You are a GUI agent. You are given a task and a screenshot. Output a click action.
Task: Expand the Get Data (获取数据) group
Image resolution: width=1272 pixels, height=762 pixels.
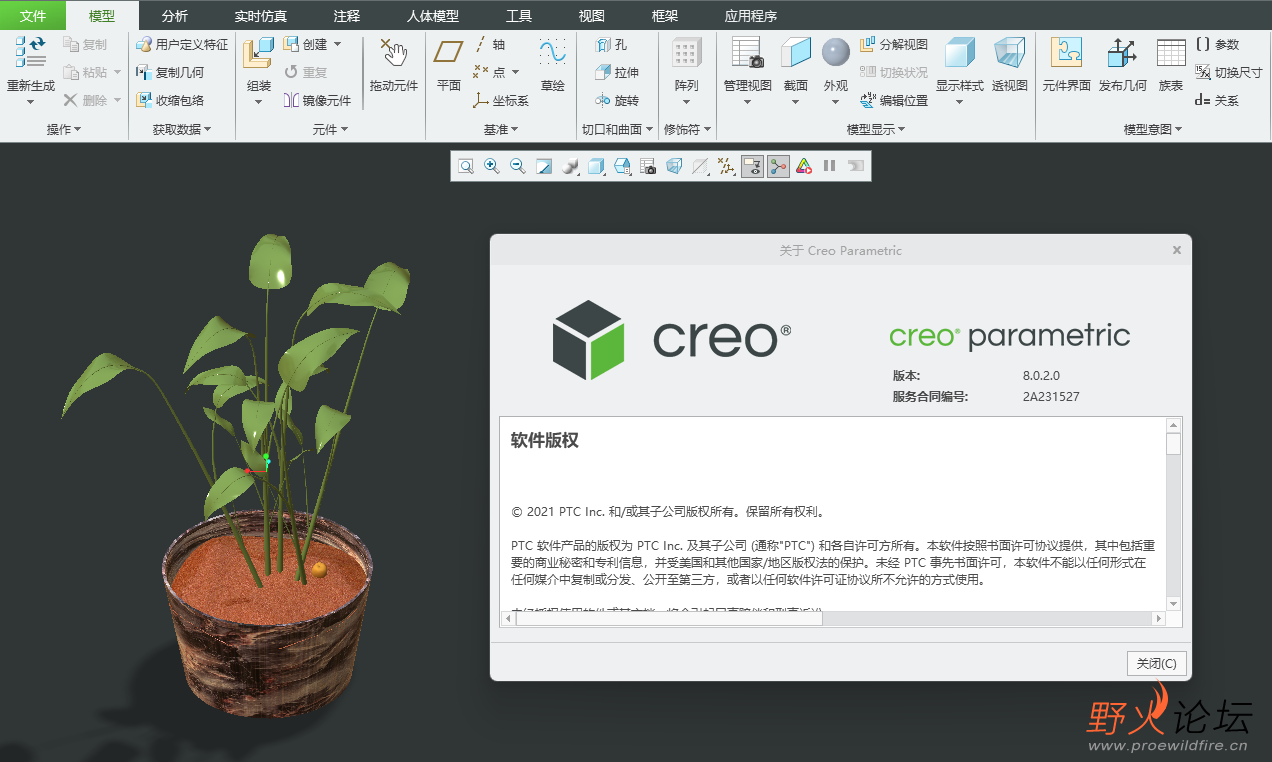point(182,130)
